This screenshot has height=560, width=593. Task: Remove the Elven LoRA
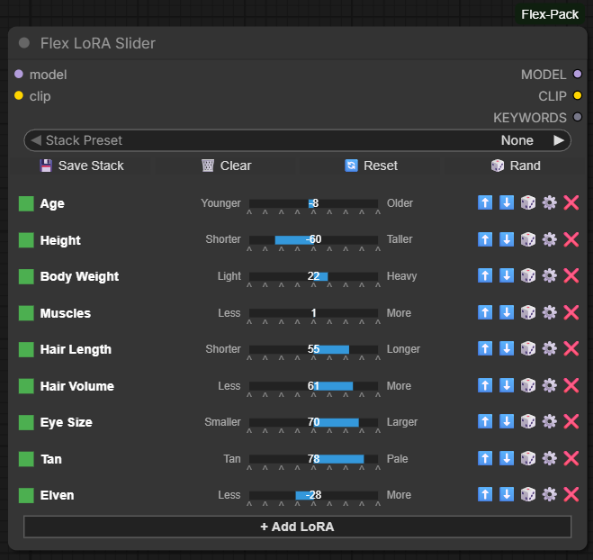pos(571,494)
